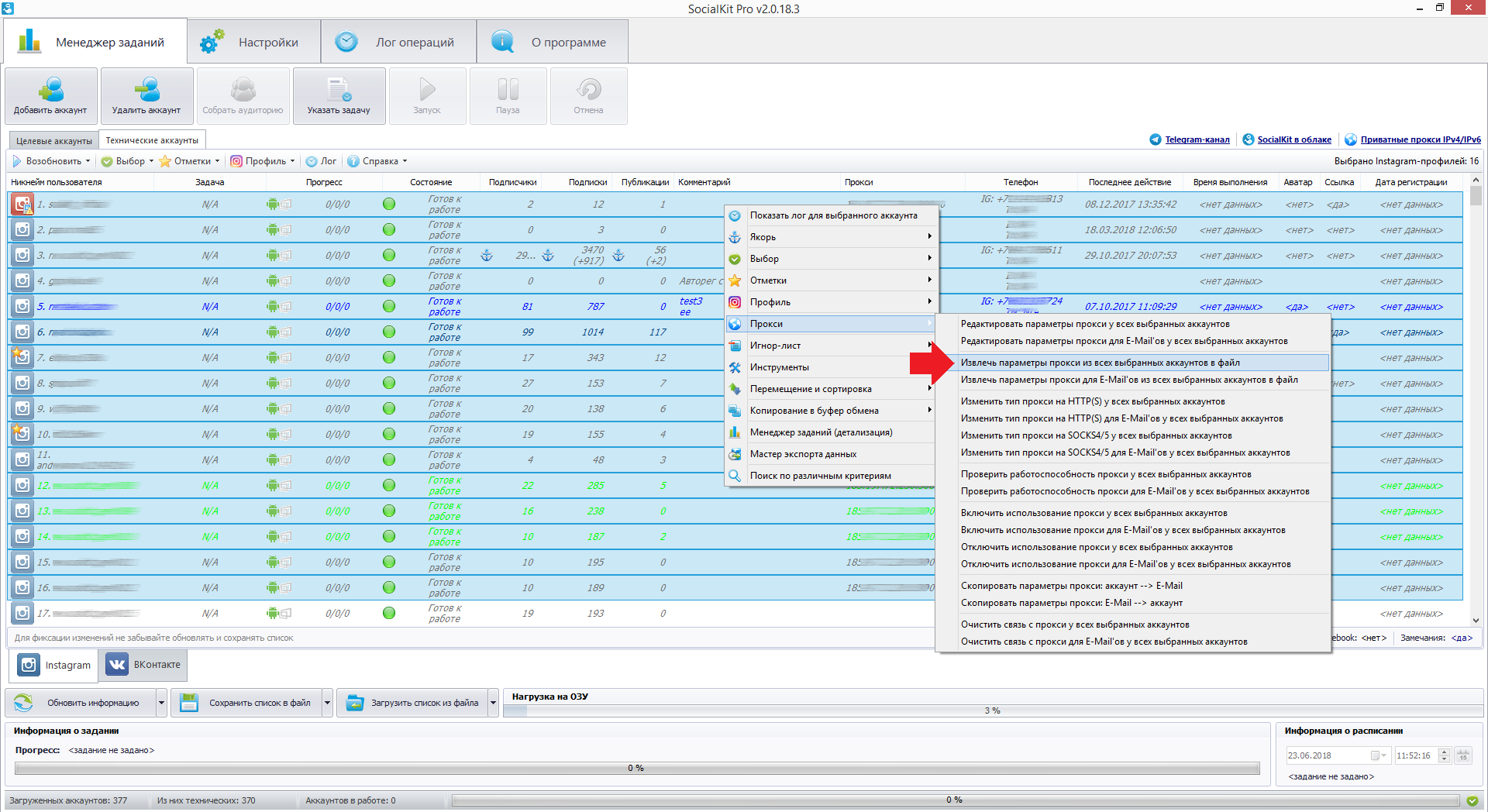1488x812 pixels.
Task: Open the Приватные прокси IPv4/IPv6 link
Action: click(1421, 139)
